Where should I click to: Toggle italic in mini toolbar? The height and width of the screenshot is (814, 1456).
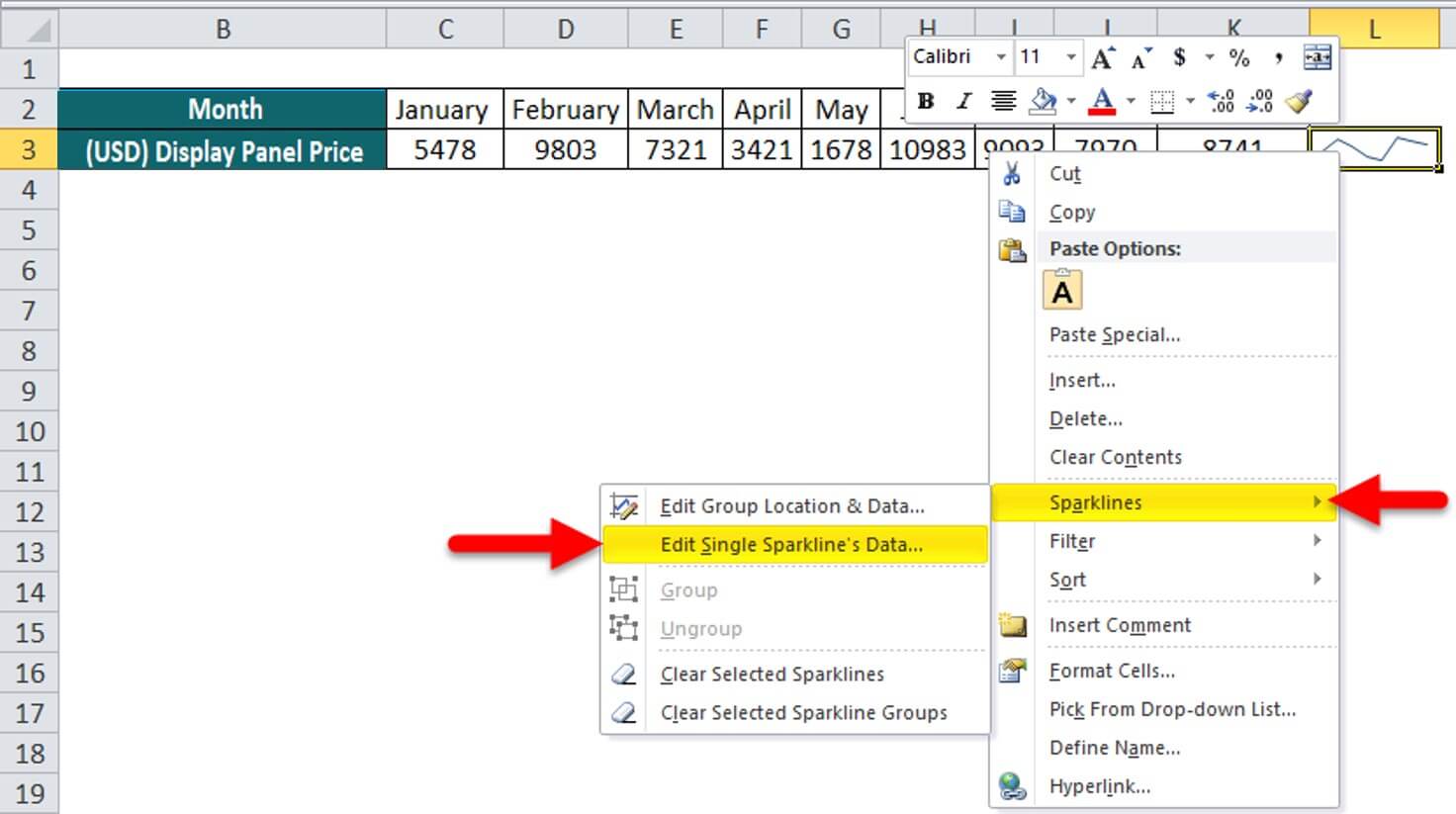click(x=963, y=101)
